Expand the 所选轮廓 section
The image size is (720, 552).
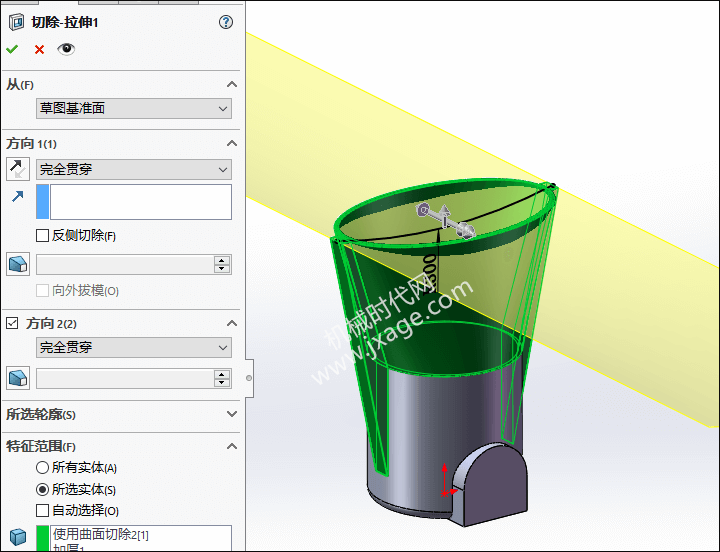tap(231, 414)
